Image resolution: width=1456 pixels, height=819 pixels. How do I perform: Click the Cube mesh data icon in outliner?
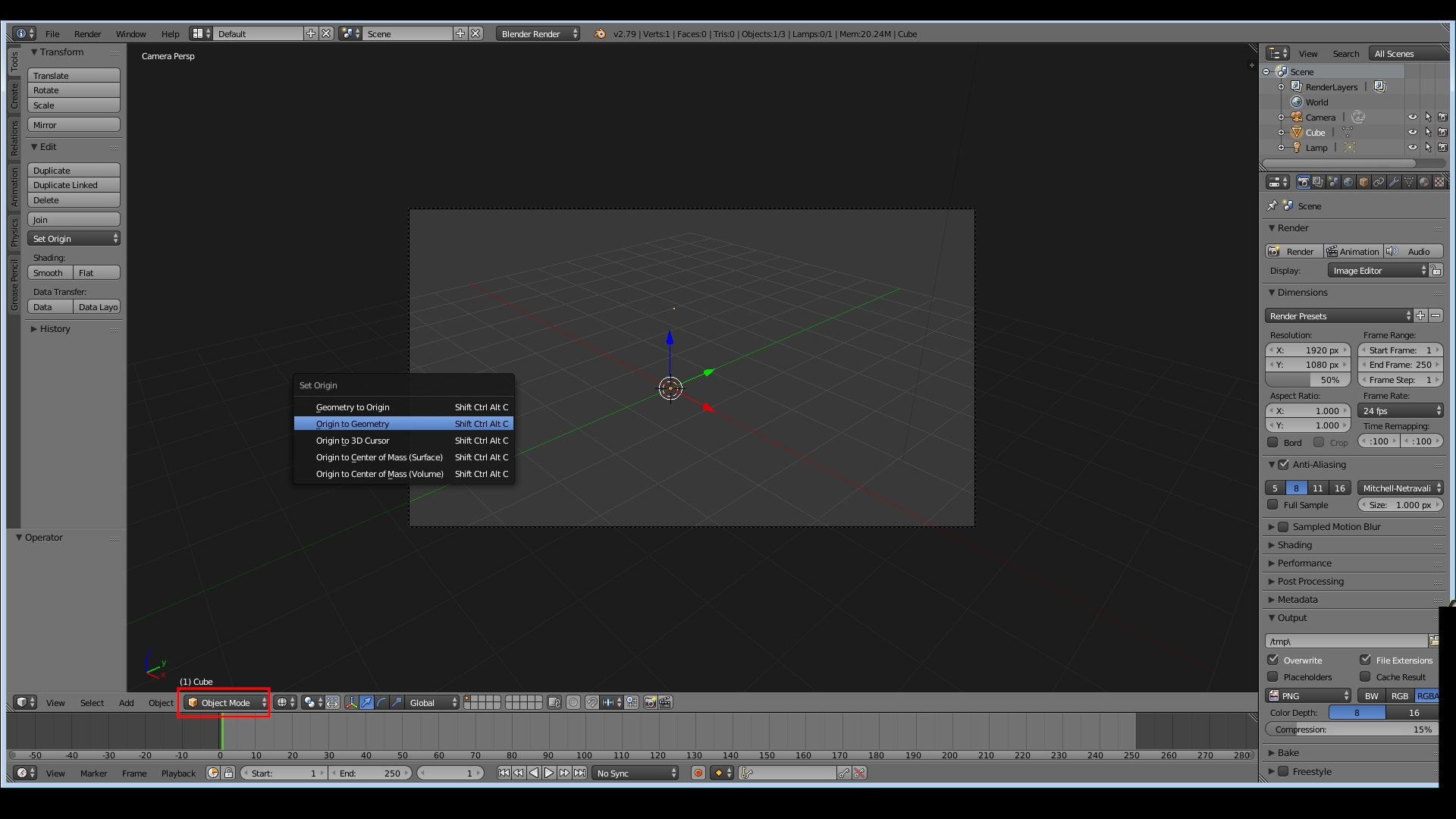[x=1348, y=132]
